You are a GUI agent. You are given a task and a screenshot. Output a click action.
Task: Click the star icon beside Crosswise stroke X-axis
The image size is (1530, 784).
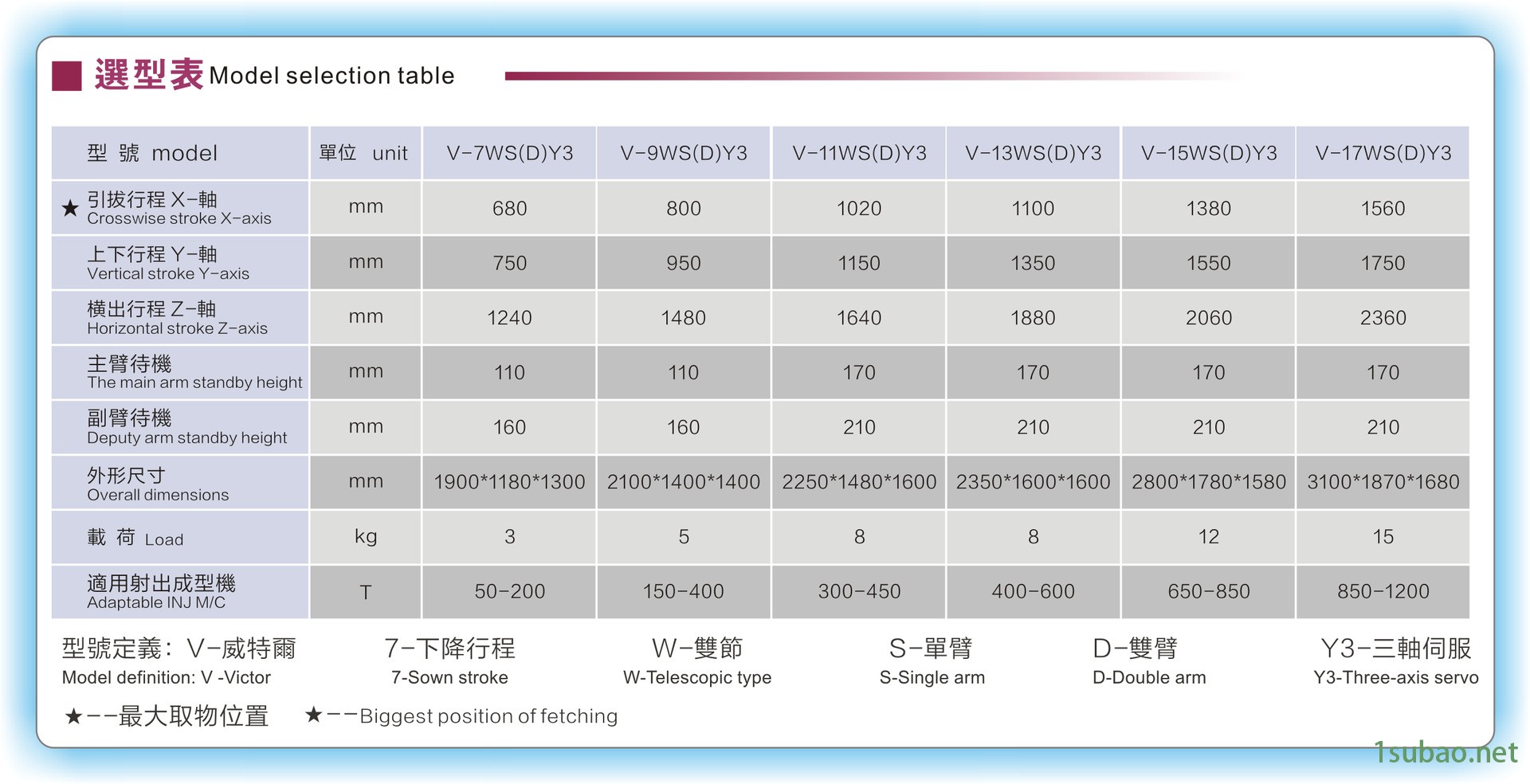click(x=70, y=208)
